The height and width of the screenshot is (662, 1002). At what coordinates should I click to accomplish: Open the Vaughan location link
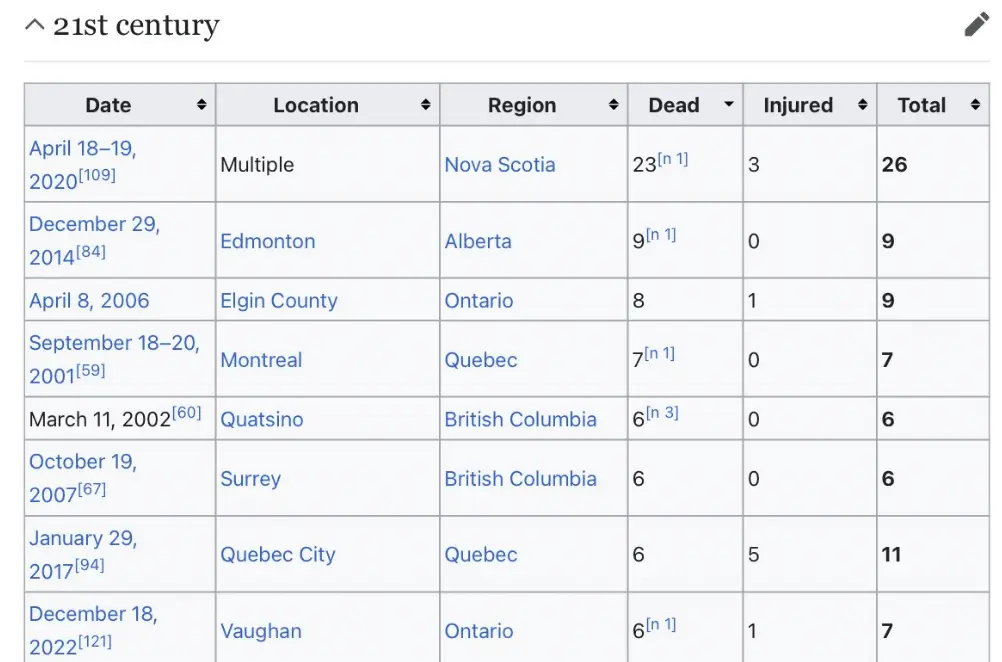click(x=260, y=631)
